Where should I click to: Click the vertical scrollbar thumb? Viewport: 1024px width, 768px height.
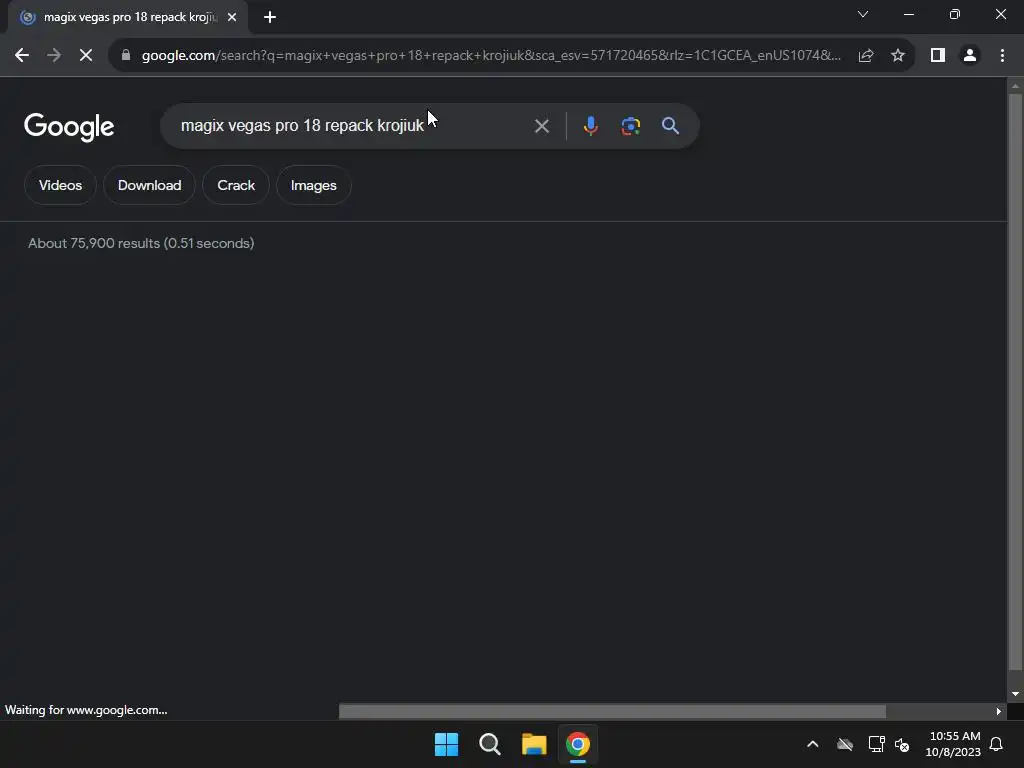(x=1015, y=382)
